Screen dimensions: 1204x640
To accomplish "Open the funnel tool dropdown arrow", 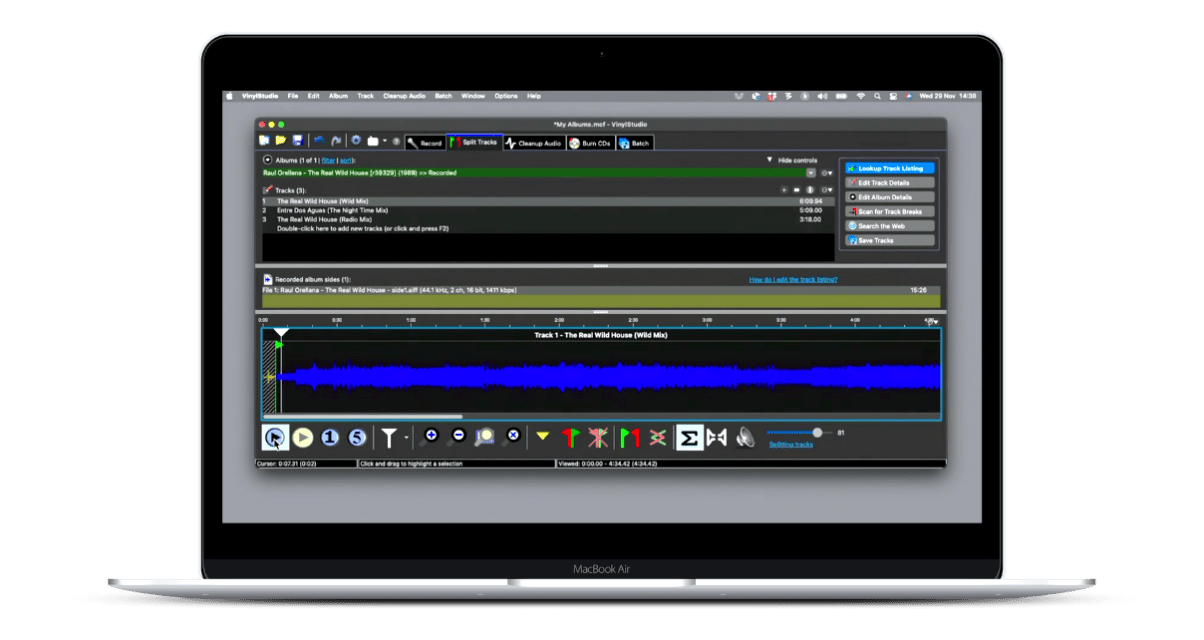I will (x=406, y=438).
